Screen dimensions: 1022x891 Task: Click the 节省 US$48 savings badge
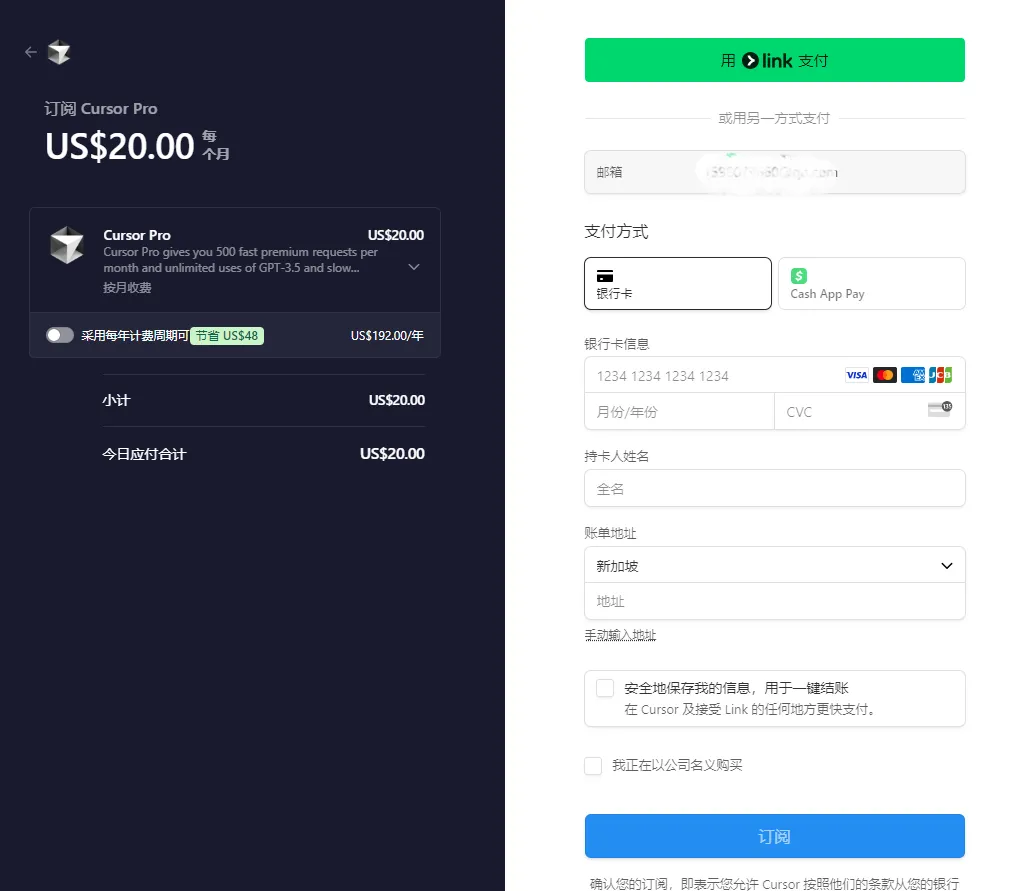click(227, 336)
